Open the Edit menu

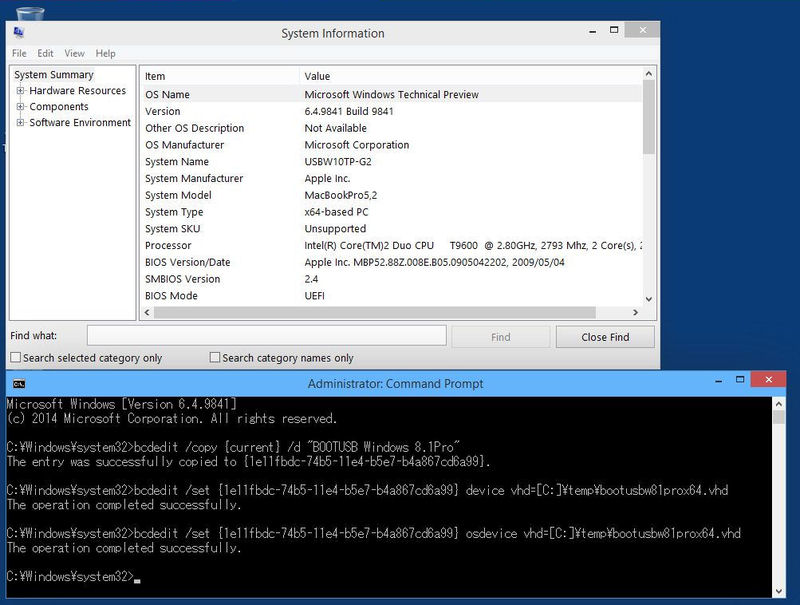click(x=45, y=53)
